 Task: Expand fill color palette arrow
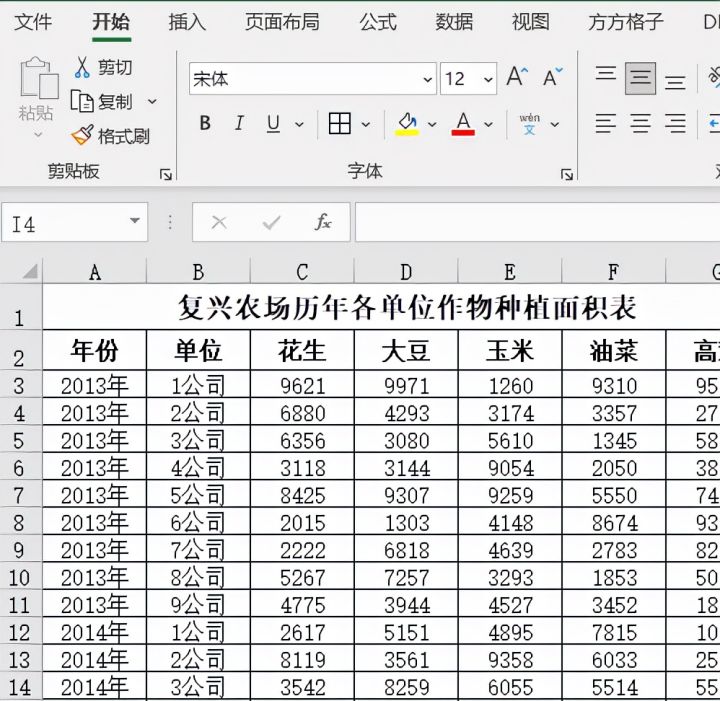click(x=432, y=124)
